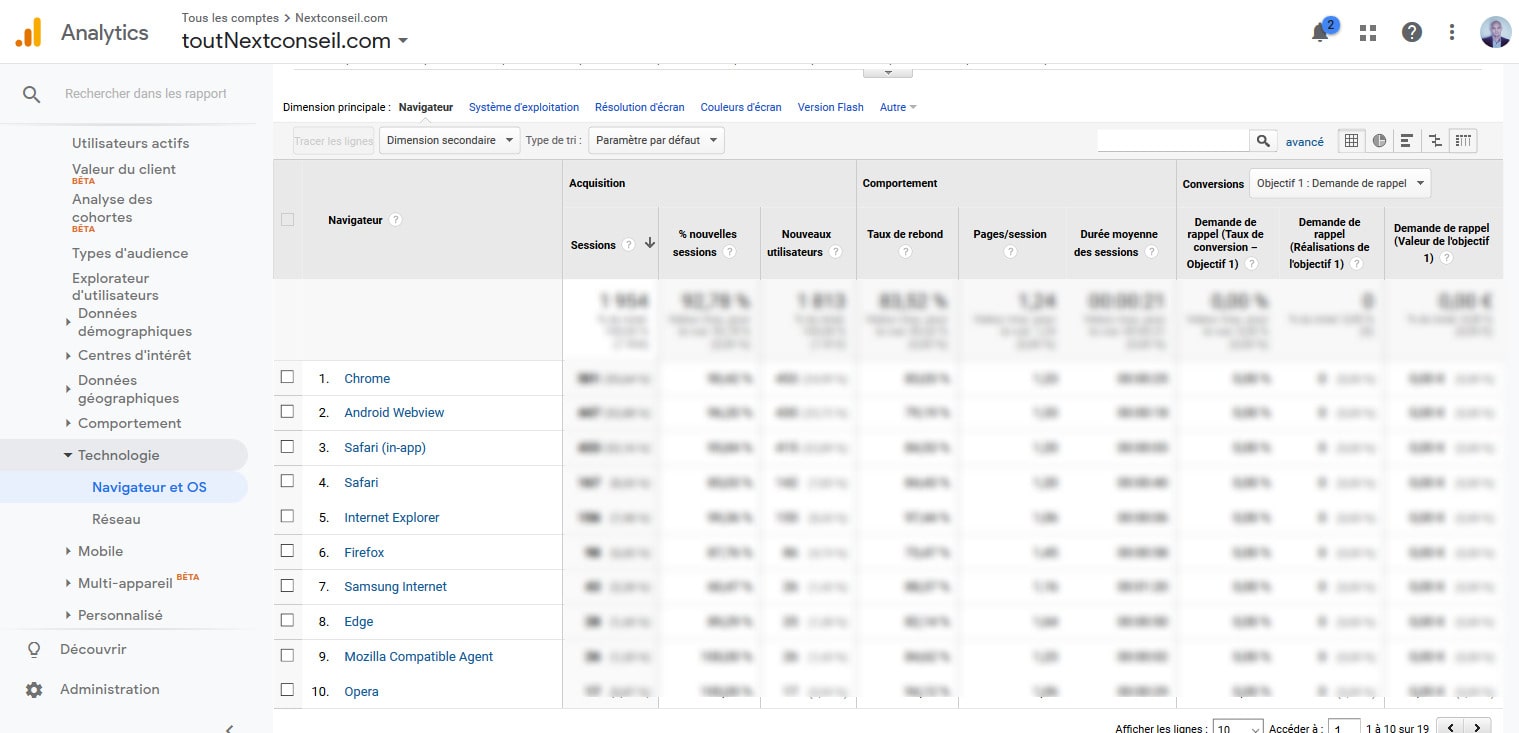This screenshot has height=733, width=1519.
Task: Click the avancé filter link
Action: pos(1304,142)
